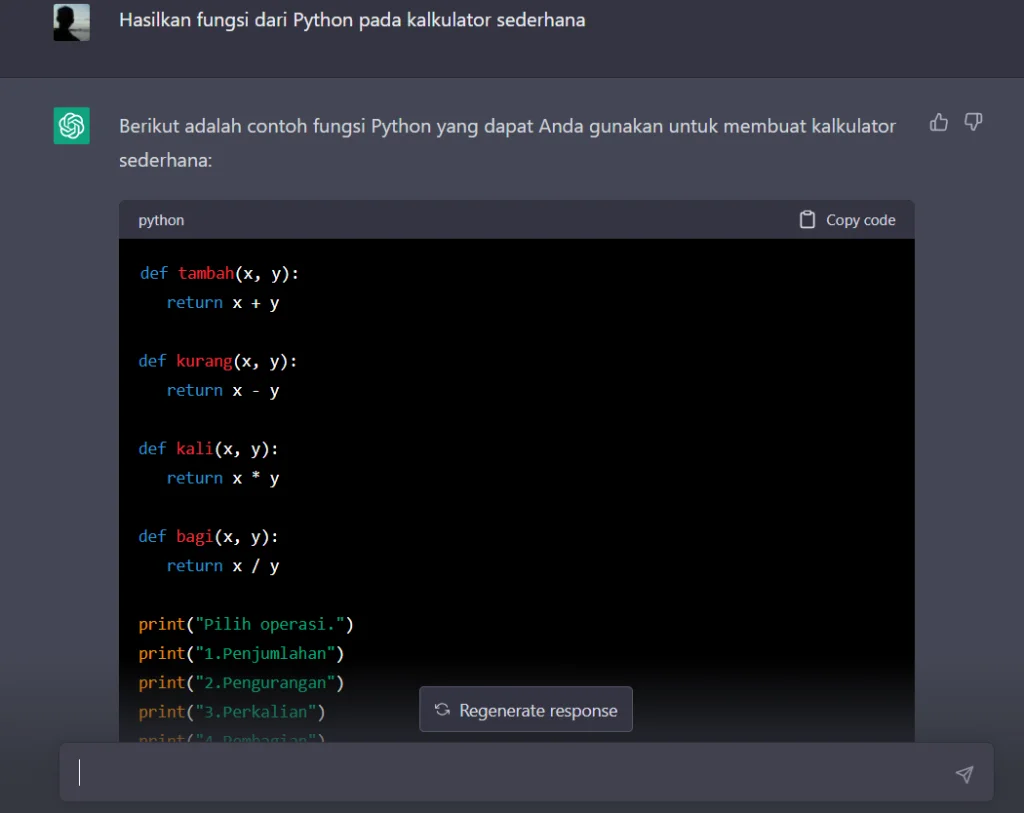Click the 'def kurang(x, y):' line

pos(218,360)
